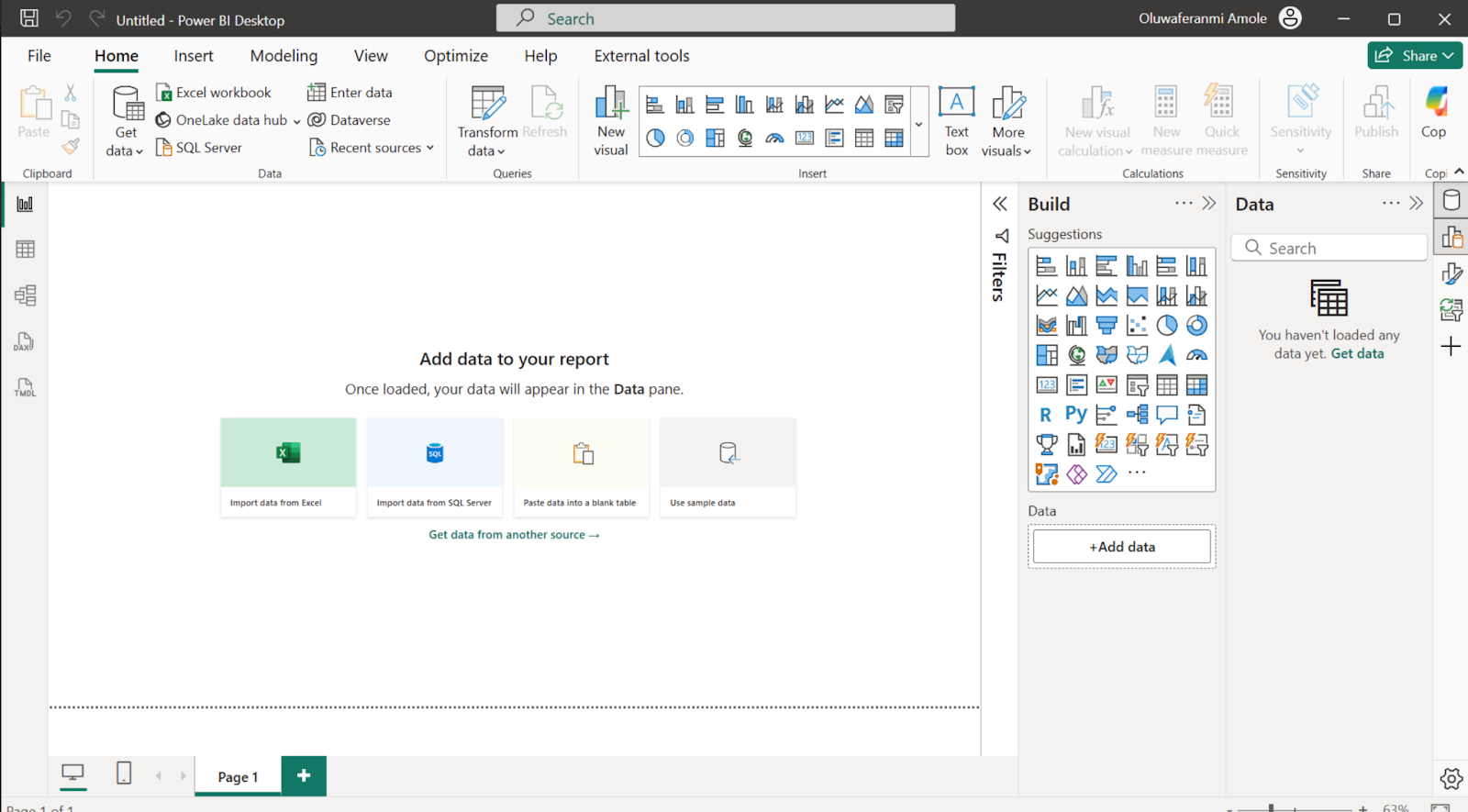
Task: Switch to the Modeling ribbon tab
Action: 284,56
